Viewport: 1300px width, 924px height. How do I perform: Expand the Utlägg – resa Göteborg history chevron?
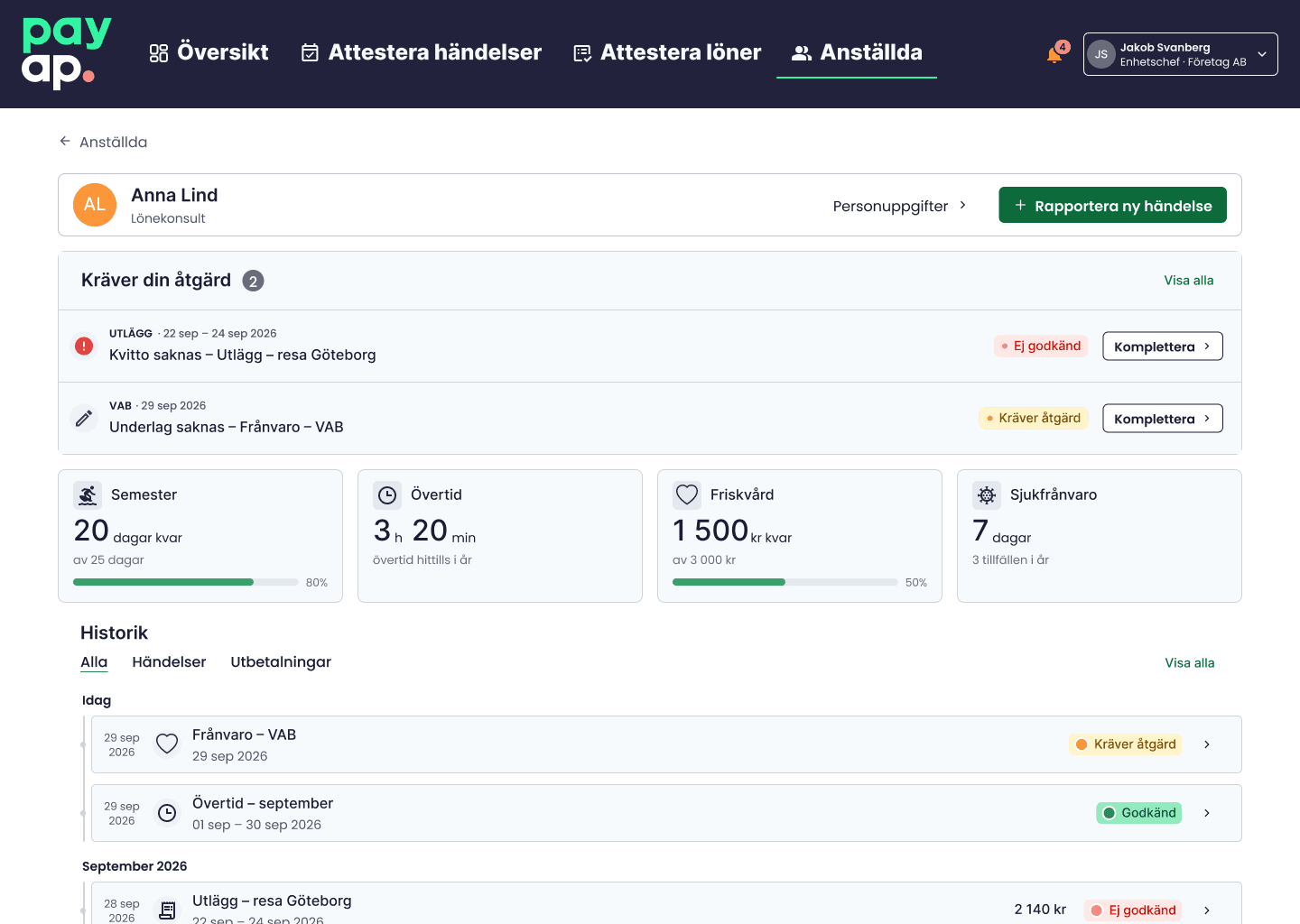coord(1207,910)
